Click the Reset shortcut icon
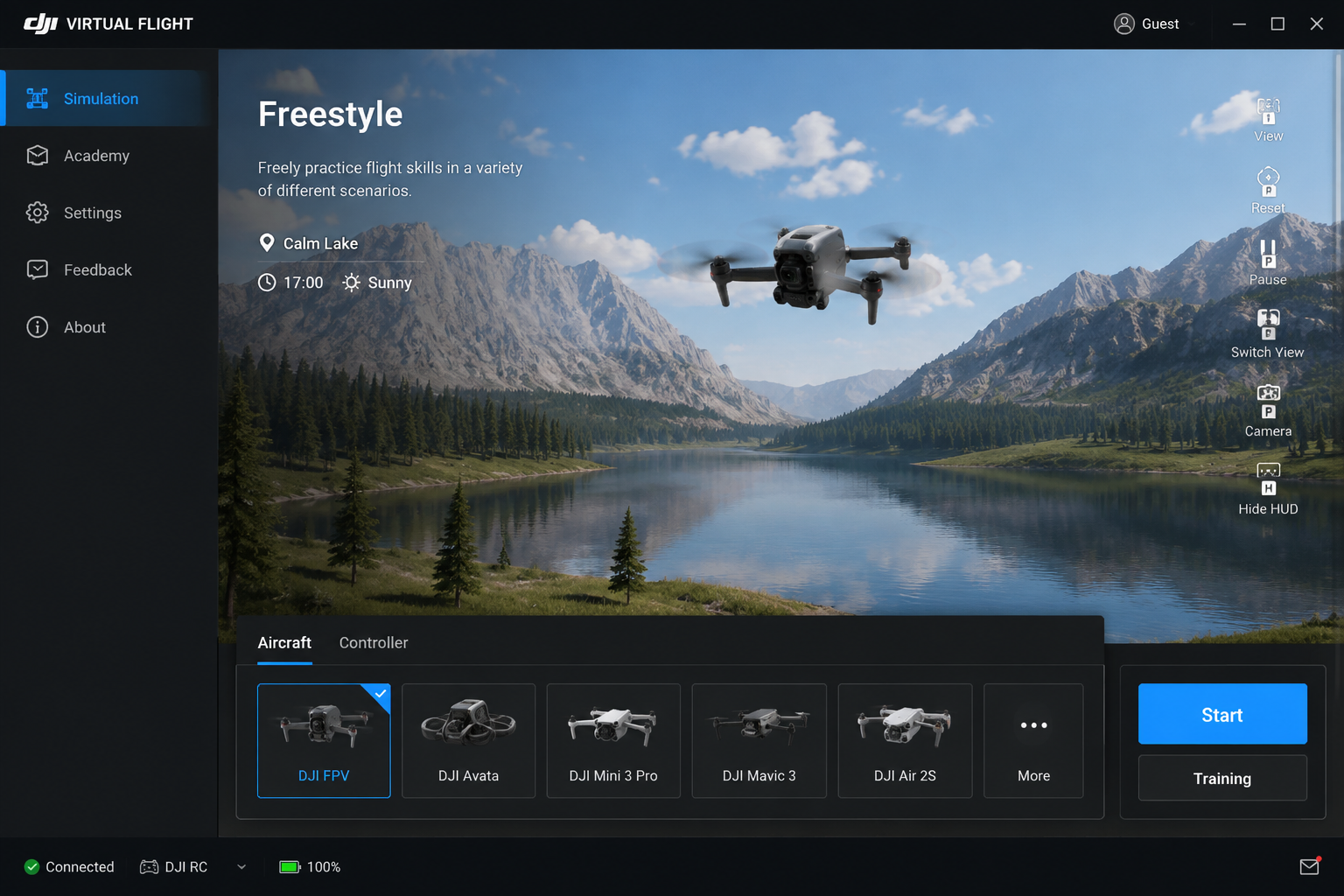 point(1268,182)
